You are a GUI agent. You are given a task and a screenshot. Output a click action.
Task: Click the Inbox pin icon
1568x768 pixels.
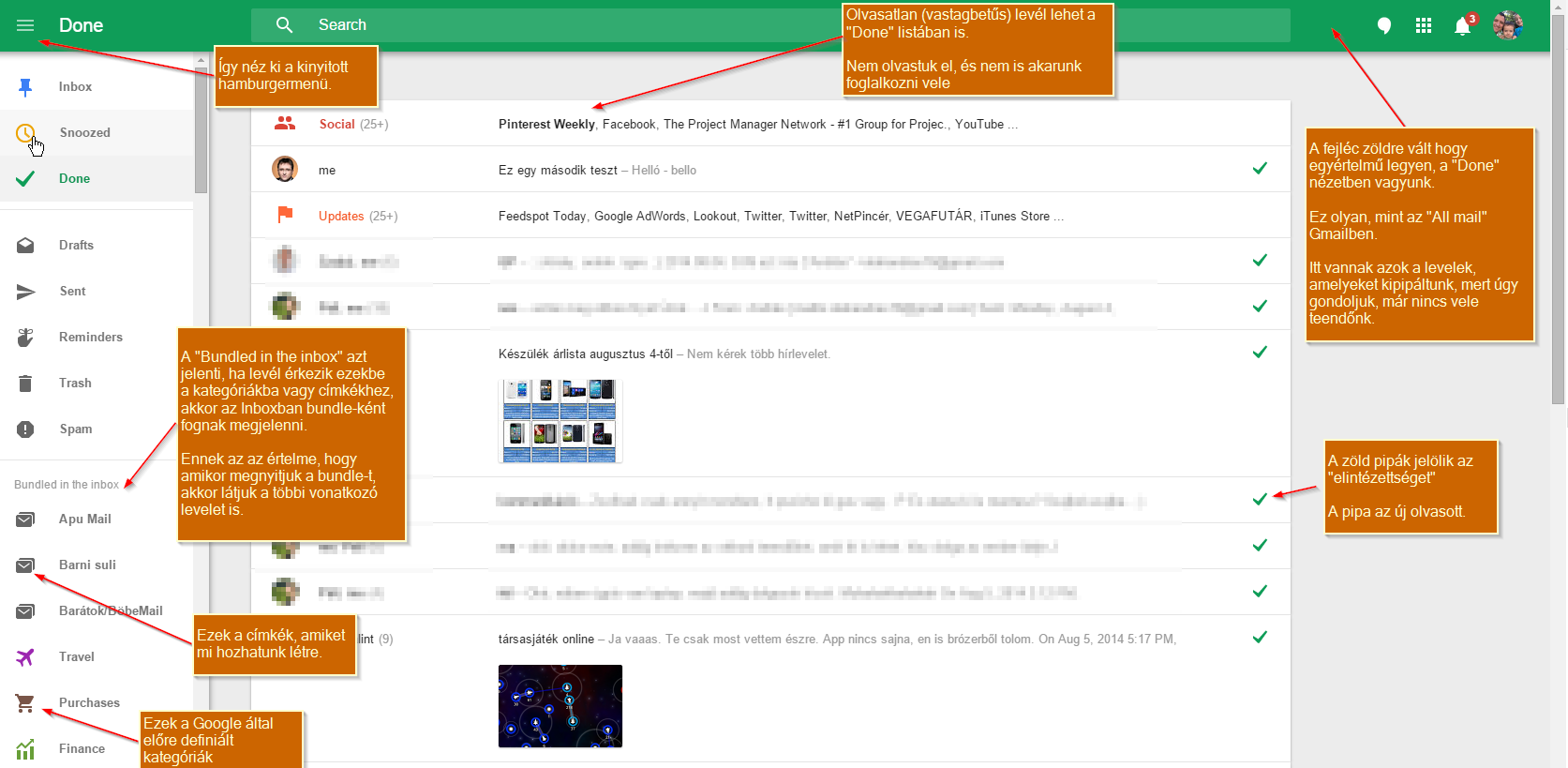tap(25, 87)
